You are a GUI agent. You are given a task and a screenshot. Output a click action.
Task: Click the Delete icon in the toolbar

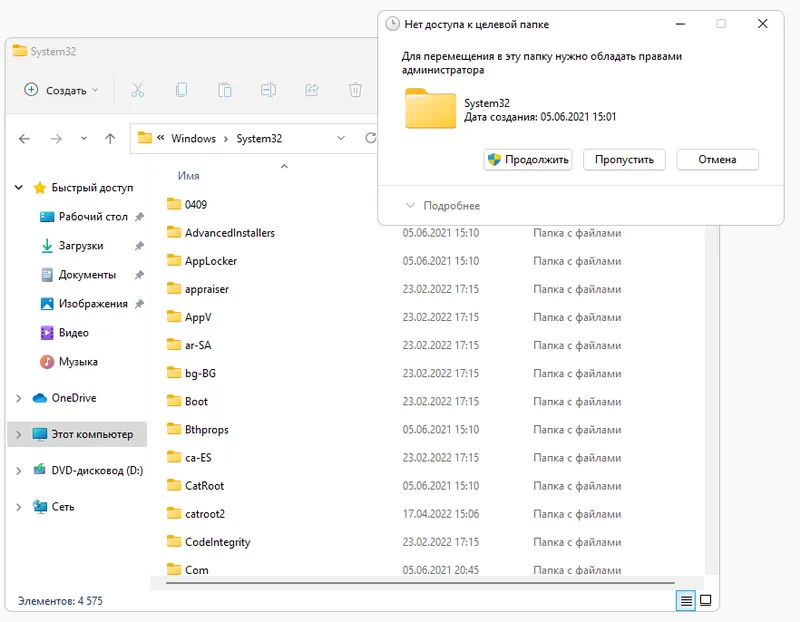(x=354, y=89)
